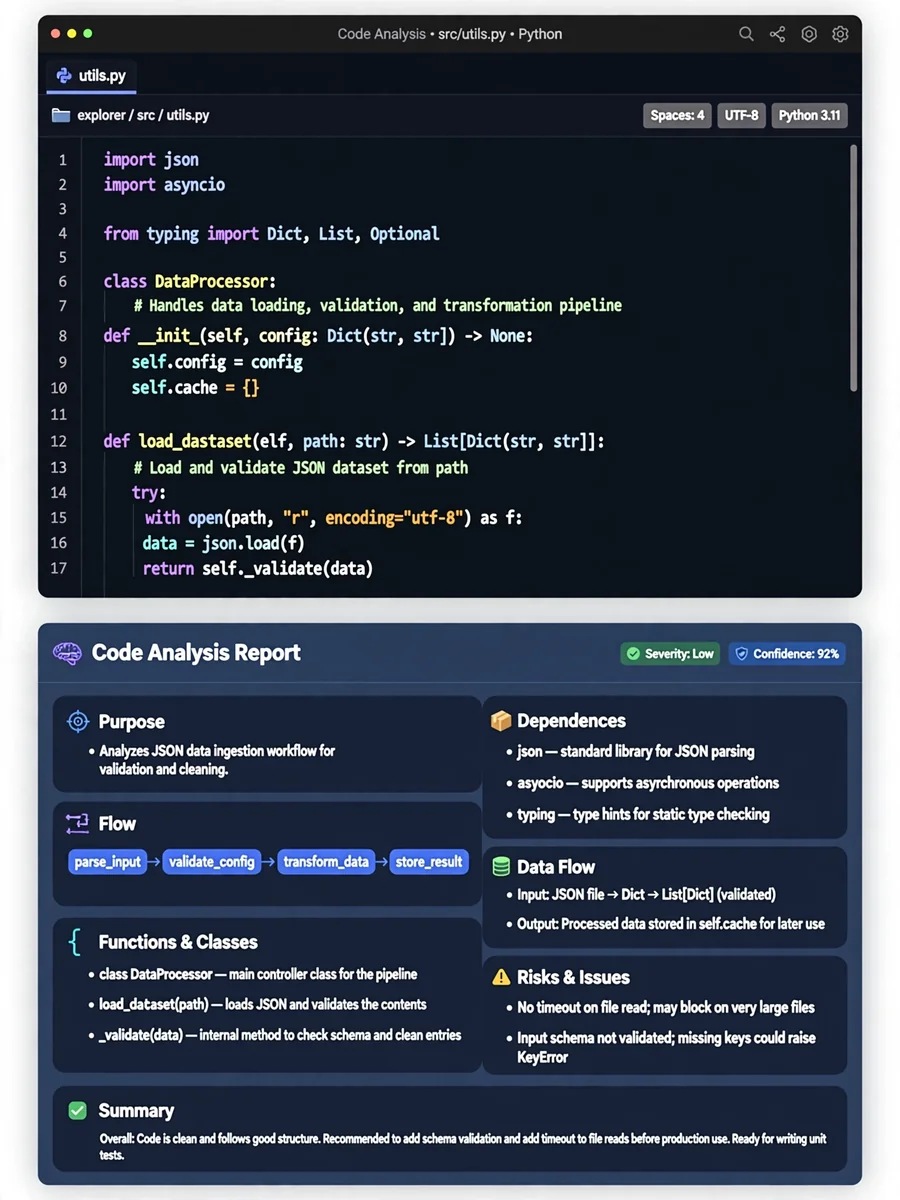Image resolution: width=900 pixels, height=1200 pixels.
Task: Click the curly brace icon beside Functions & Classes
Action: point(75,942)
